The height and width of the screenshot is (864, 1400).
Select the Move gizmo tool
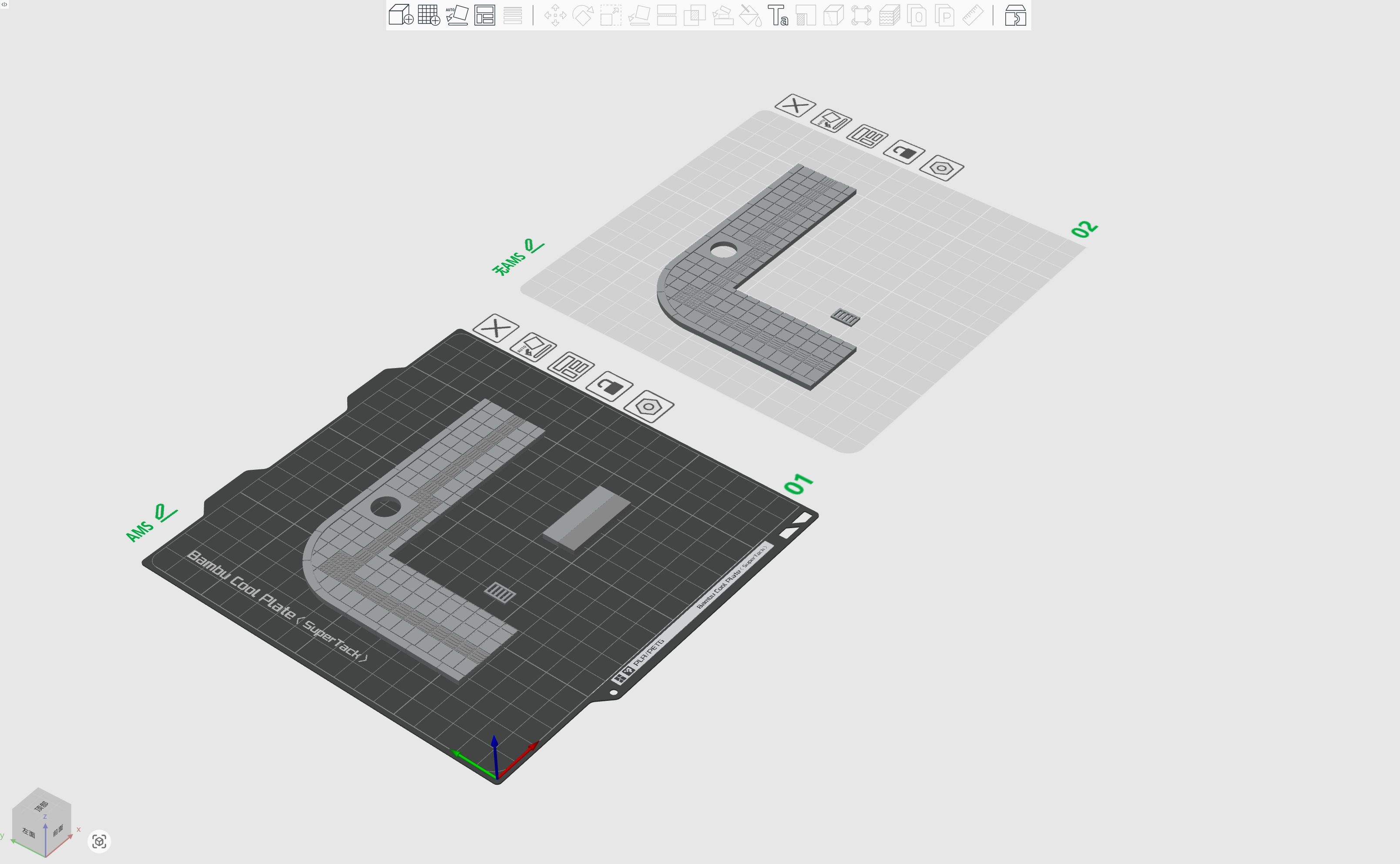pyautogui.click(x=555, y=15)
